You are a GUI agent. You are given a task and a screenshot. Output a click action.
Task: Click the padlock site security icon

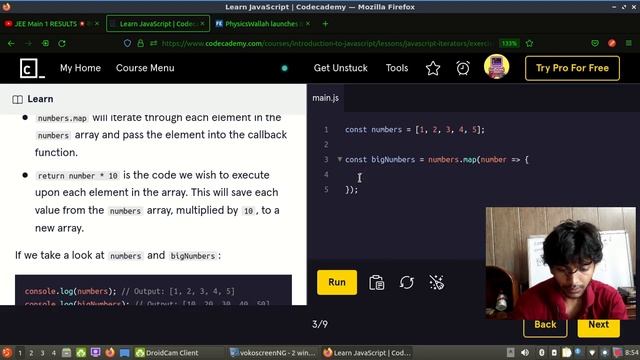[x=140, y=43]
